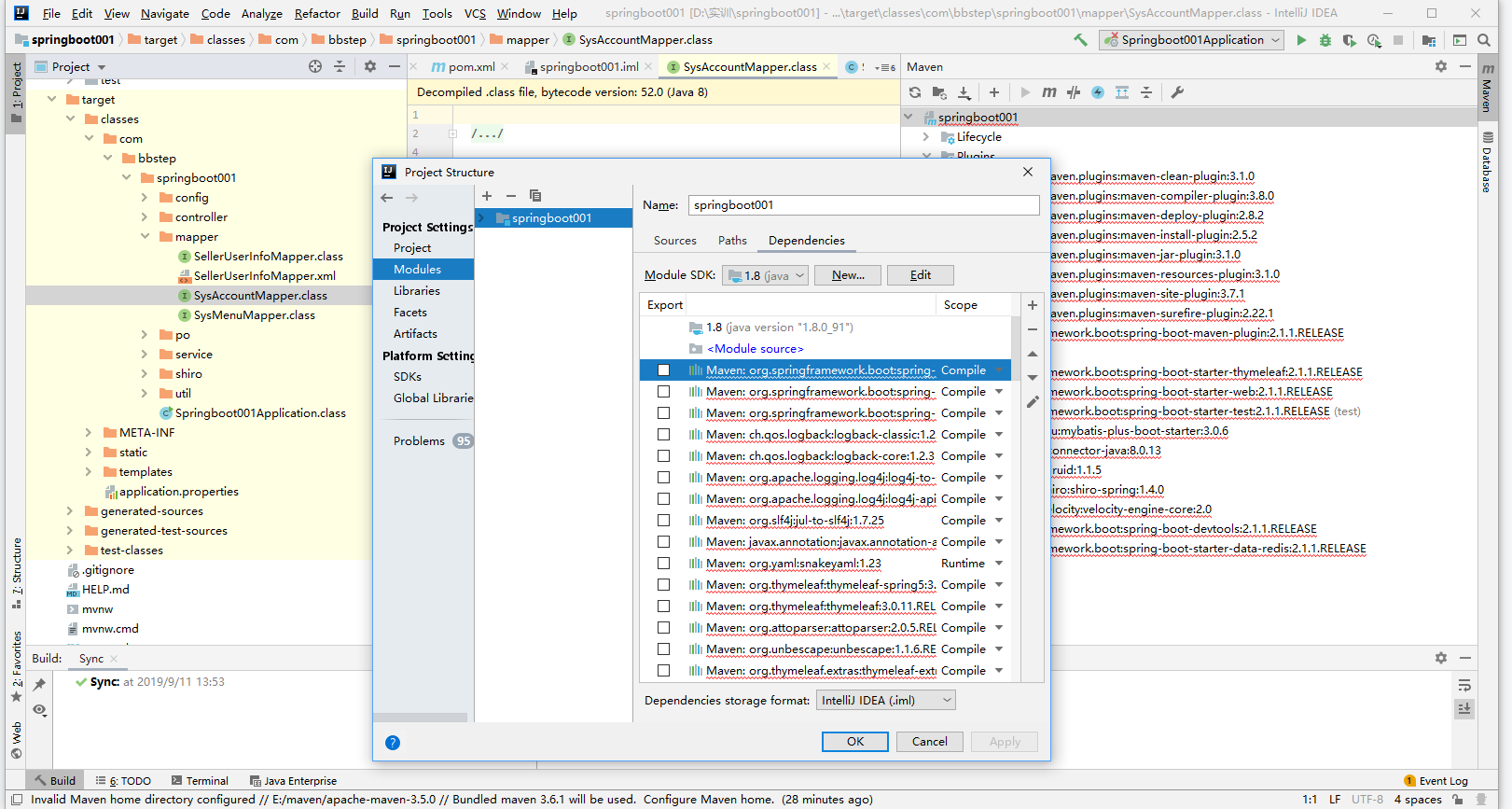
Task: Remove module minus icon in Project Structure
Action: pos(511,196)
